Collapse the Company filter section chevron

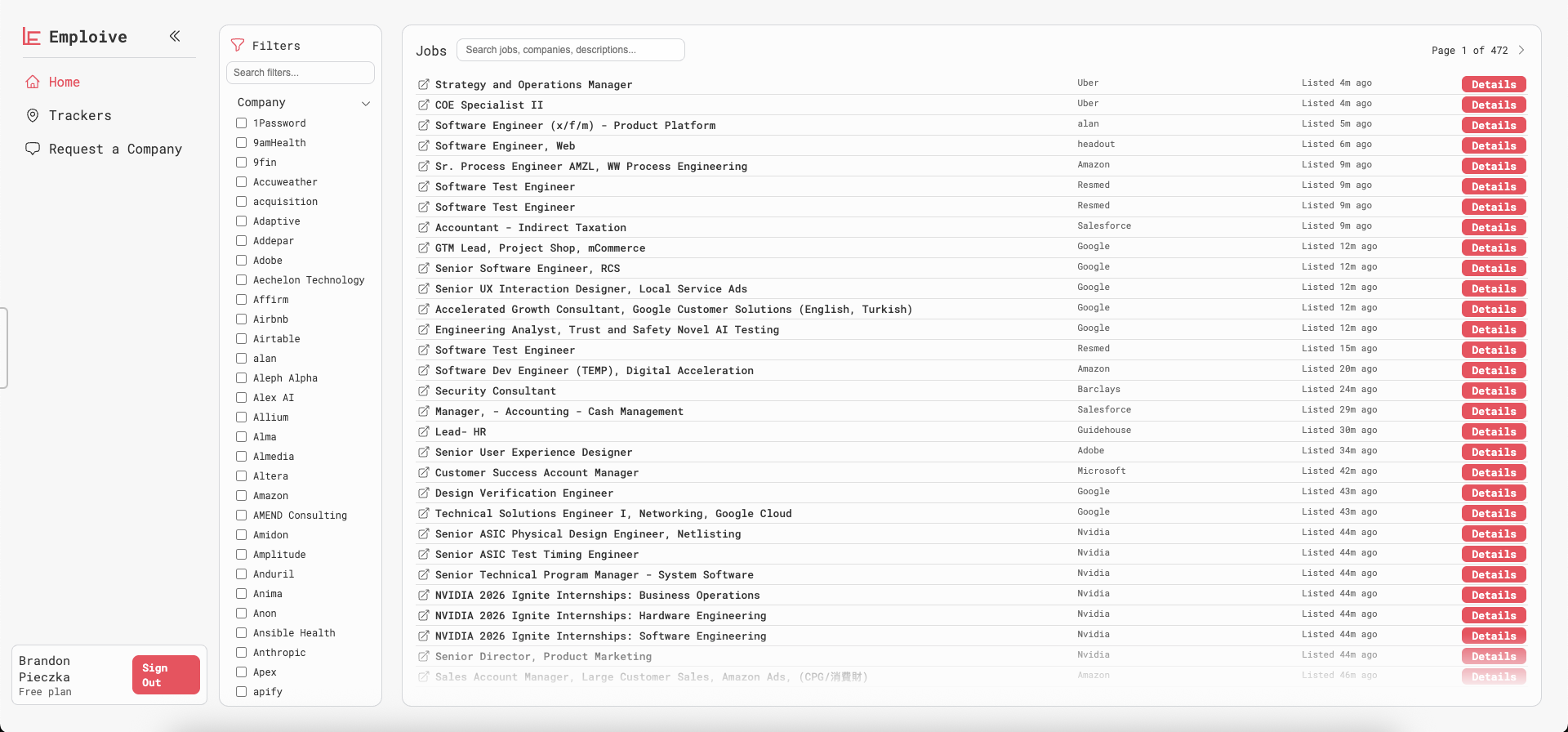pyautogui.click(x=366, y=103)
